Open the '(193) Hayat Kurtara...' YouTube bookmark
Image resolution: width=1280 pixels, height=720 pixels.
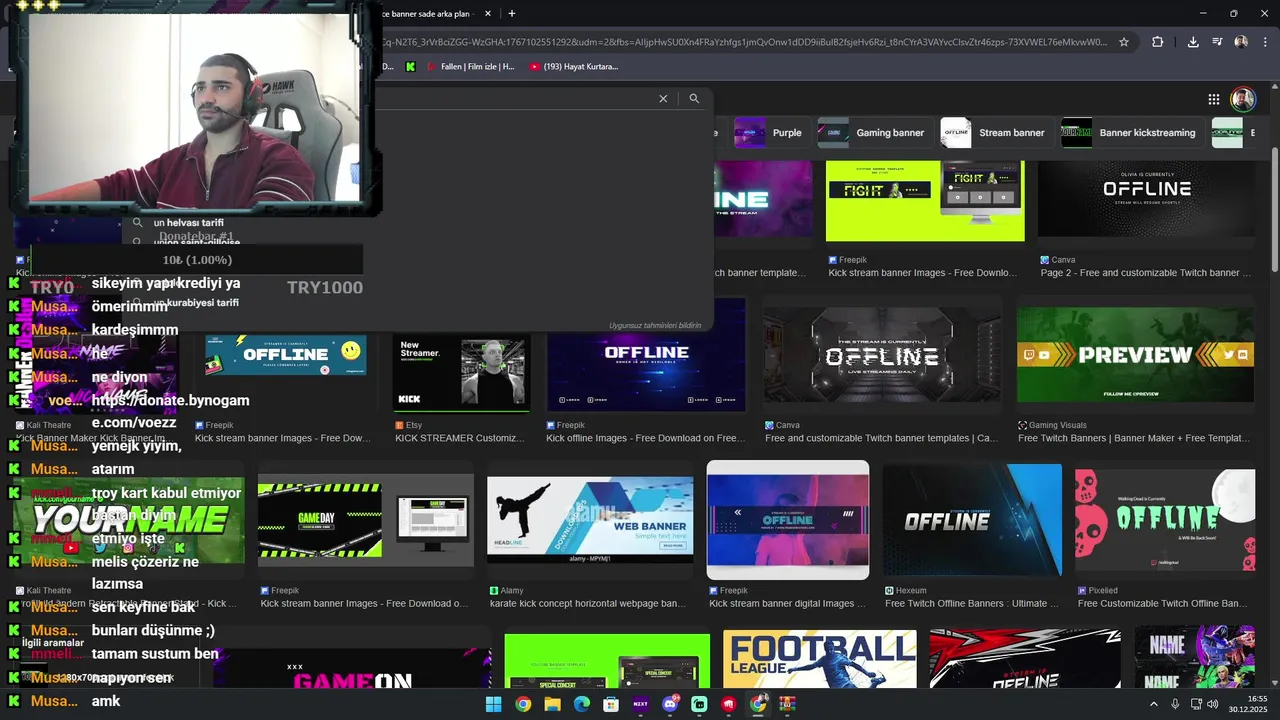tap(574, 67)
